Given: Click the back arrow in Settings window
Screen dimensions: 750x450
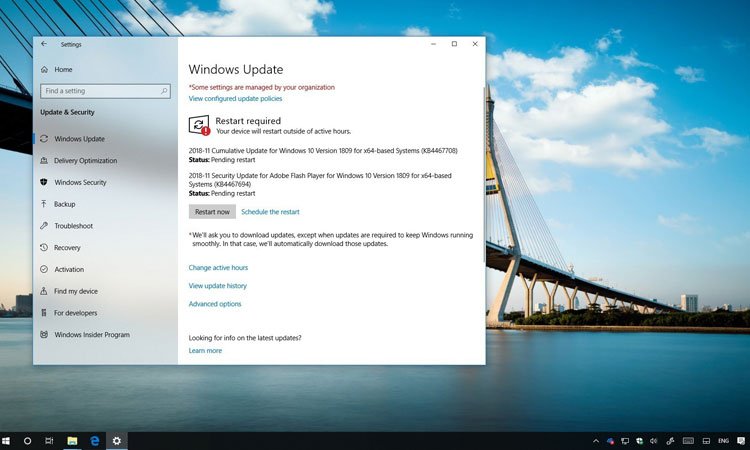Looking at the screenshot, I should coord(43,44).
